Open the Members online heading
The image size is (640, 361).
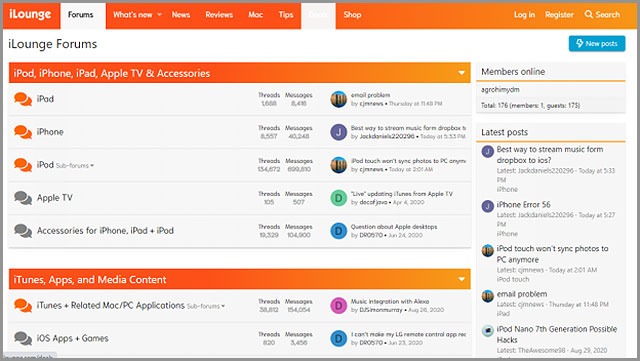[513, 71]
